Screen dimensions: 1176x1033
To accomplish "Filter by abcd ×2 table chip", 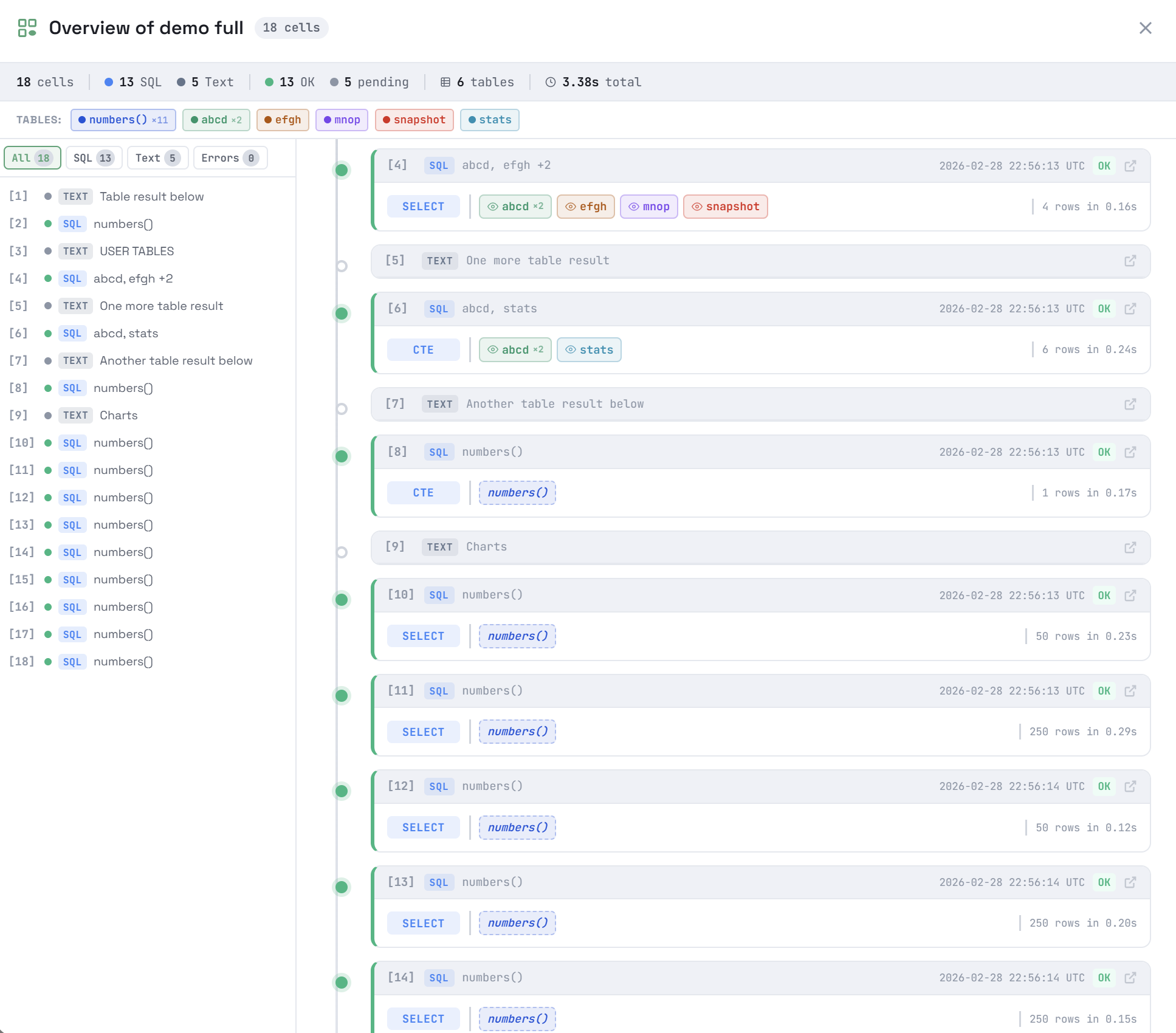I will tap(216, 120).
